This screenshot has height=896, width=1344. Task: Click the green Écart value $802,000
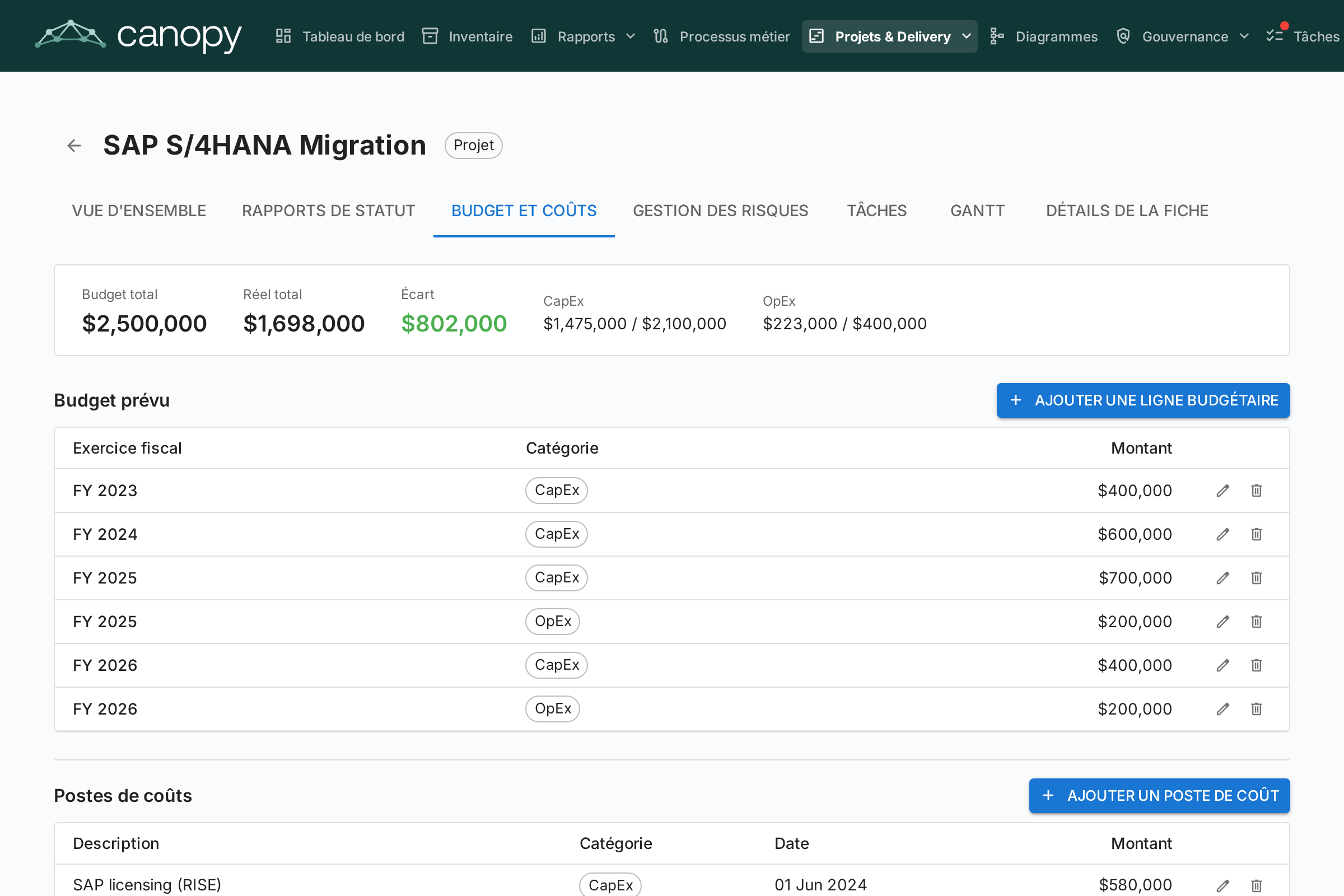tap(454, 324)
